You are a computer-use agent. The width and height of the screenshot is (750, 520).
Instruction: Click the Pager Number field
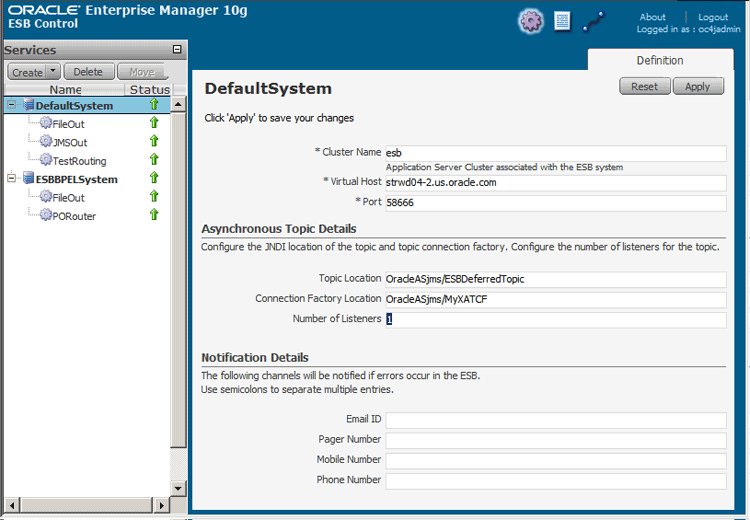point(556,440)
